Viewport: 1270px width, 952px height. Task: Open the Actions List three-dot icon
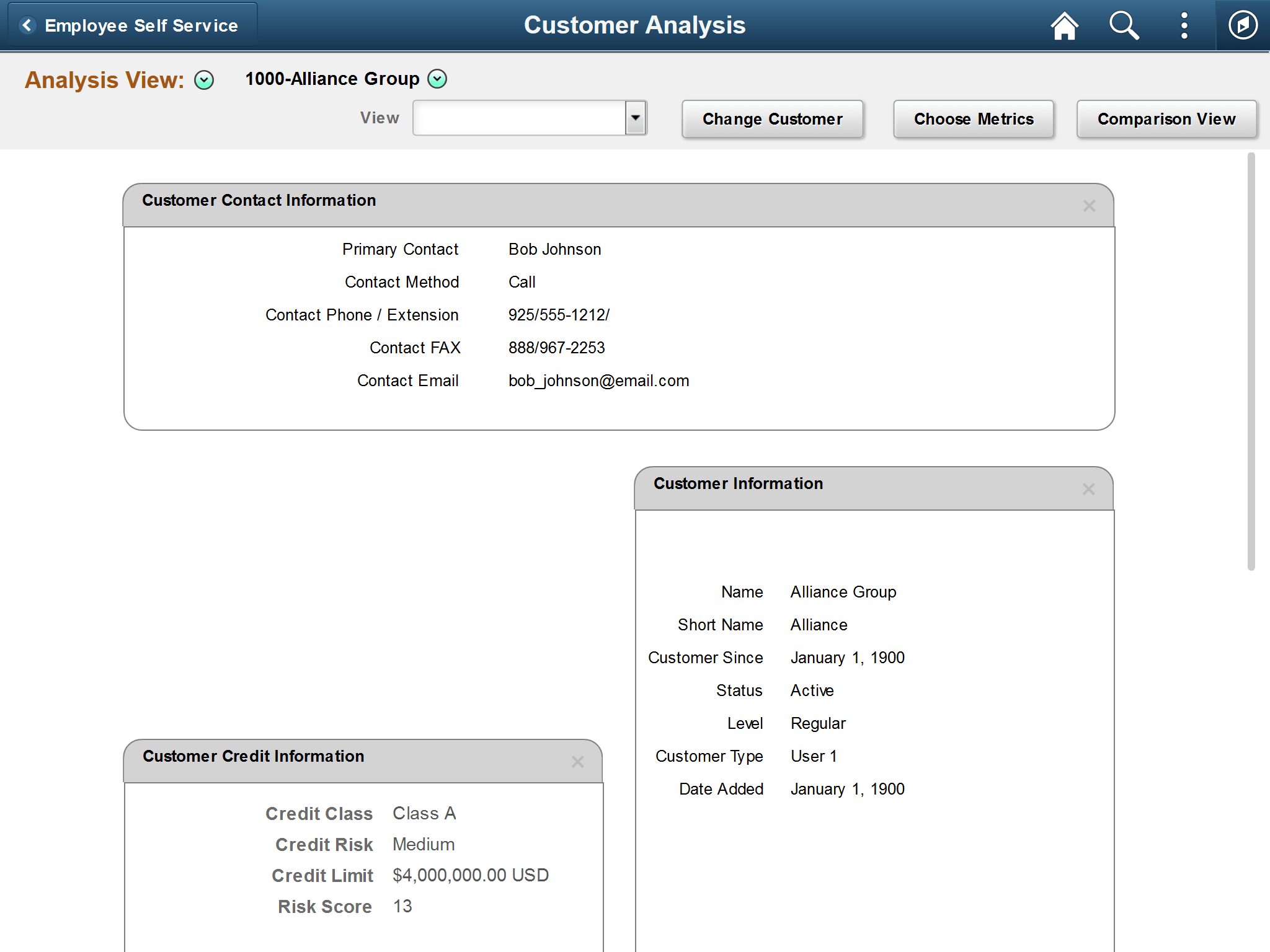[x=1184, y=25]
